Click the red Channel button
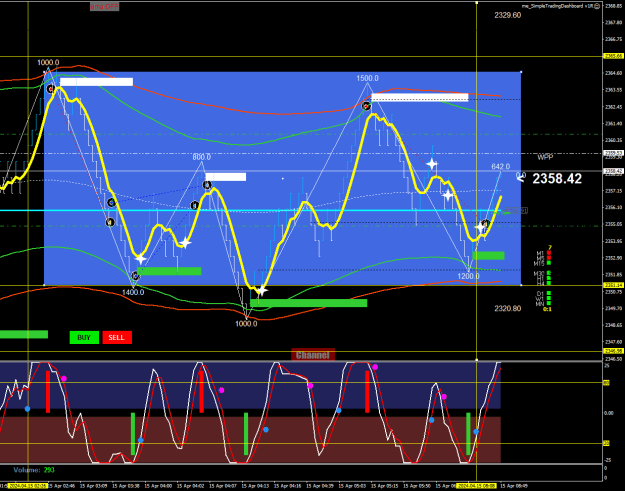Viewport: 625px width, 491px height. tap(313, 355)
